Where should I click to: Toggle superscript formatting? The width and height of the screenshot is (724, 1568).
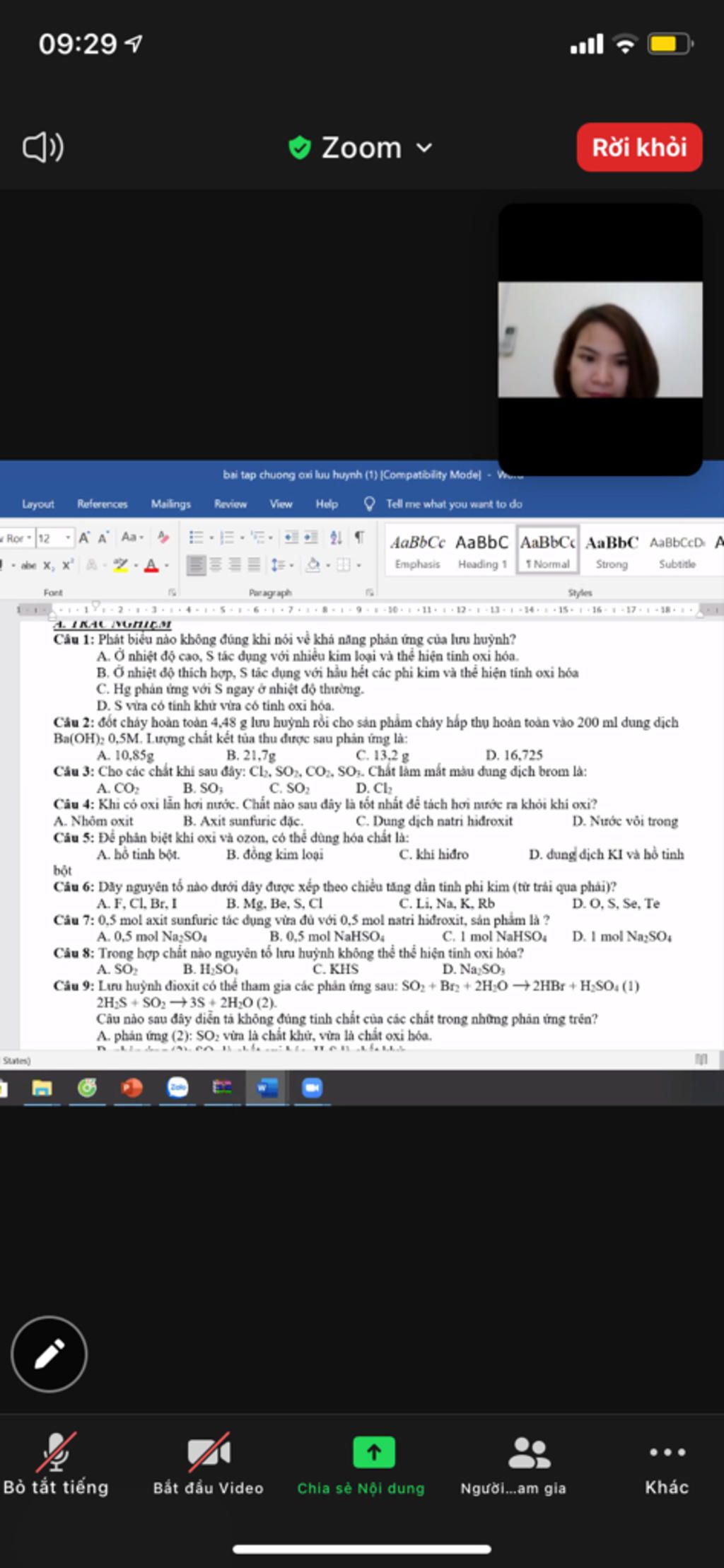(67, 565)
